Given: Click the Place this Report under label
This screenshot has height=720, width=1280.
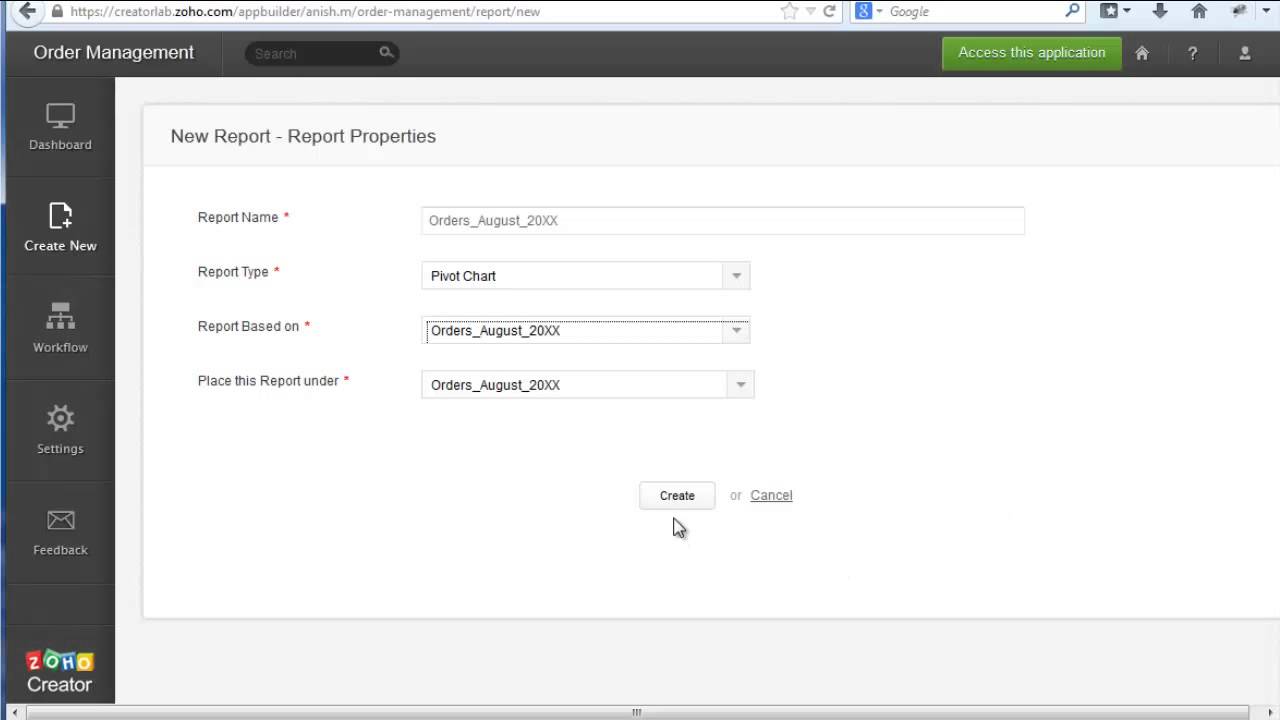Looking at the screenshot, I should 268,381.
